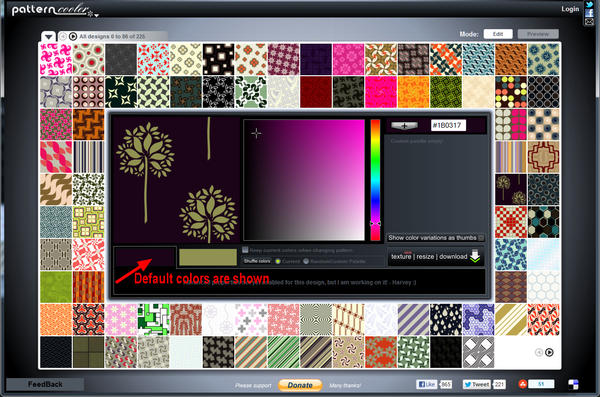The width and height of the screenshot is (600, 397).
Task: Select the optical starburst pattern thumbnail
Action: [x=316, y=320]
